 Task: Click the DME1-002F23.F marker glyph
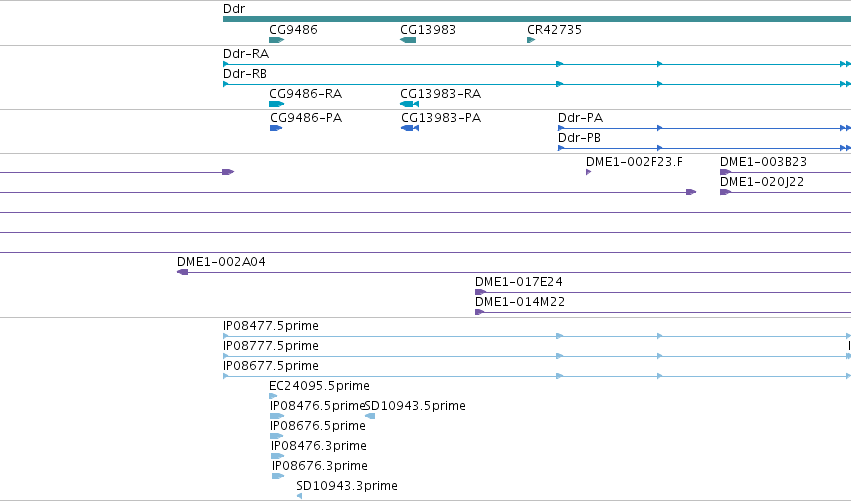tap(588, 172)
